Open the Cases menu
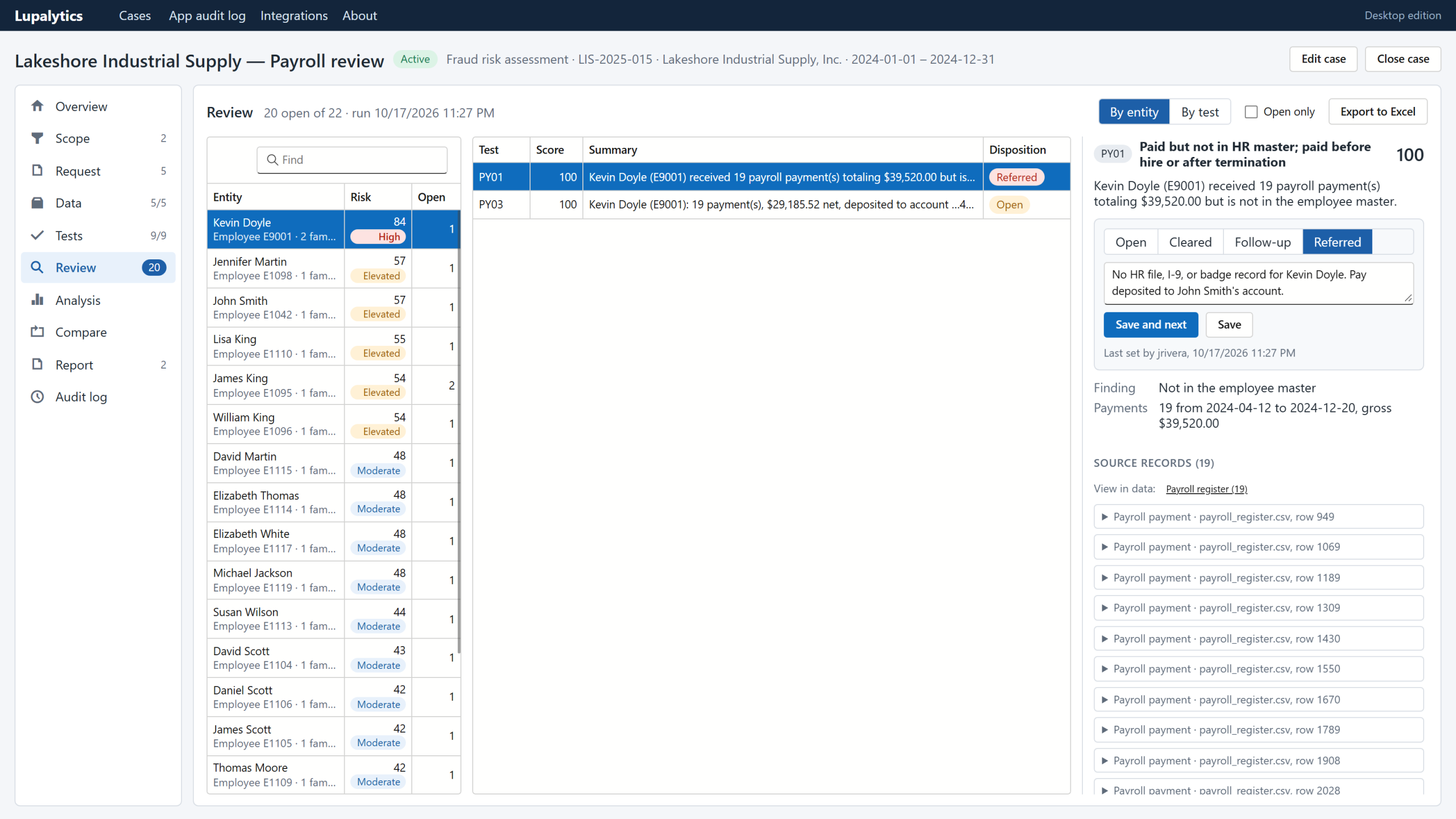Screen dimensions: 1456x819 tap(135, 15)
